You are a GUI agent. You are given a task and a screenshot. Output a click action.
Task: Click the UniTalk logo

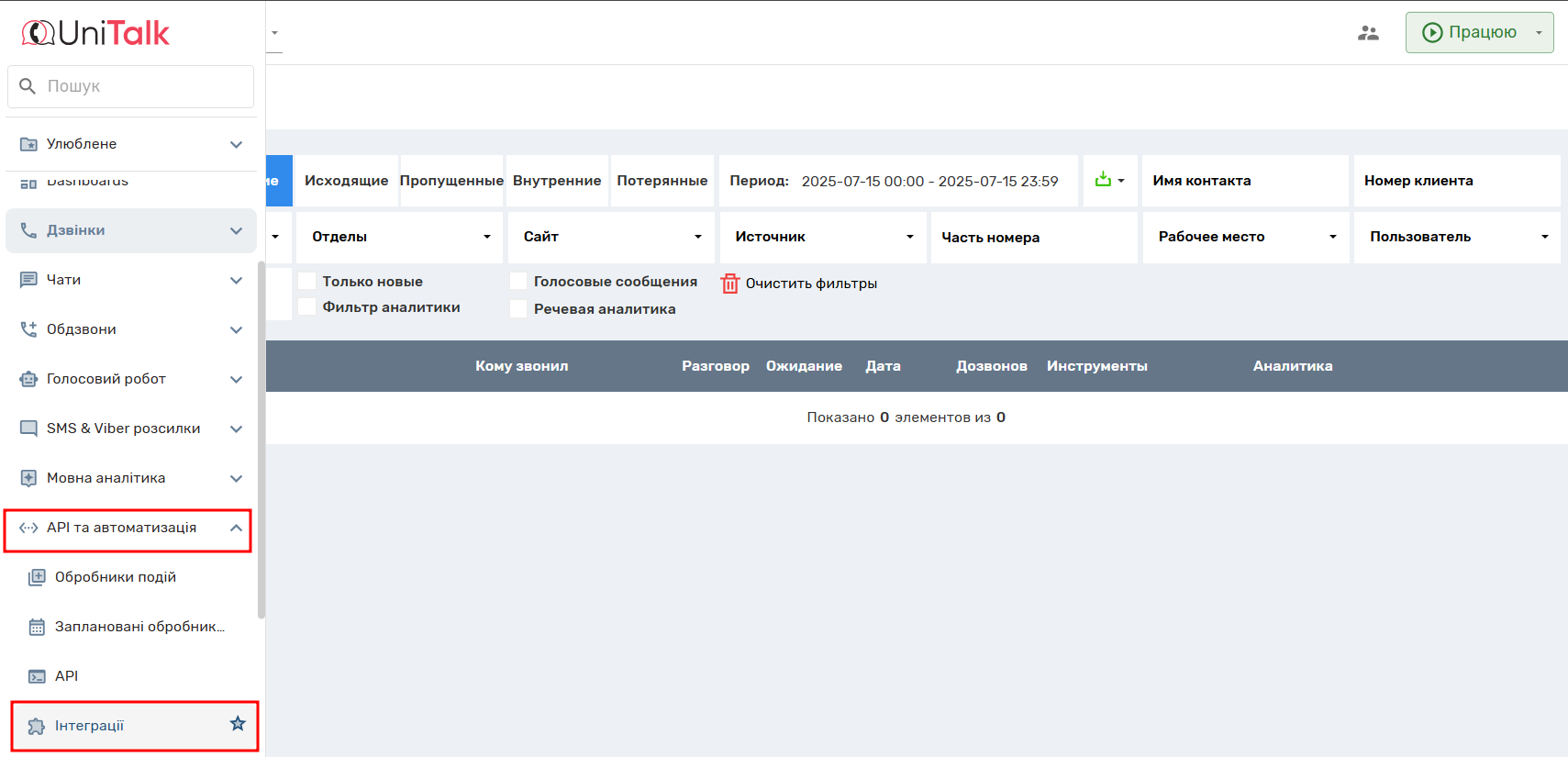[x=95, y=33]
